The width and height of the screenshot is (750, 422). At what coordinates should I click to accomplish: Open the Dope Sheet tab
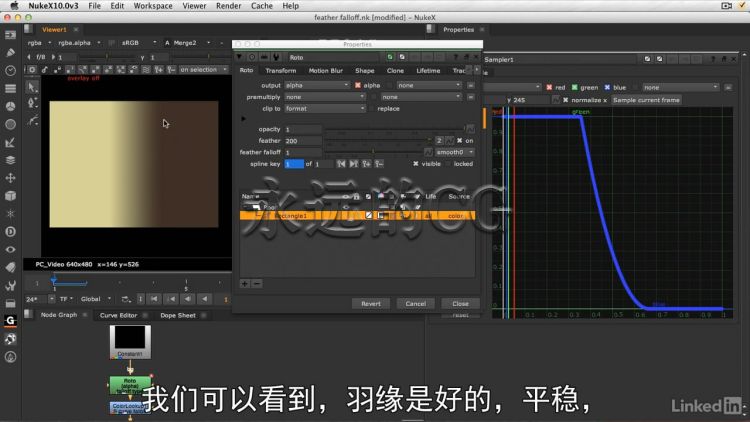pyautogui.click(x=177, y=315)
